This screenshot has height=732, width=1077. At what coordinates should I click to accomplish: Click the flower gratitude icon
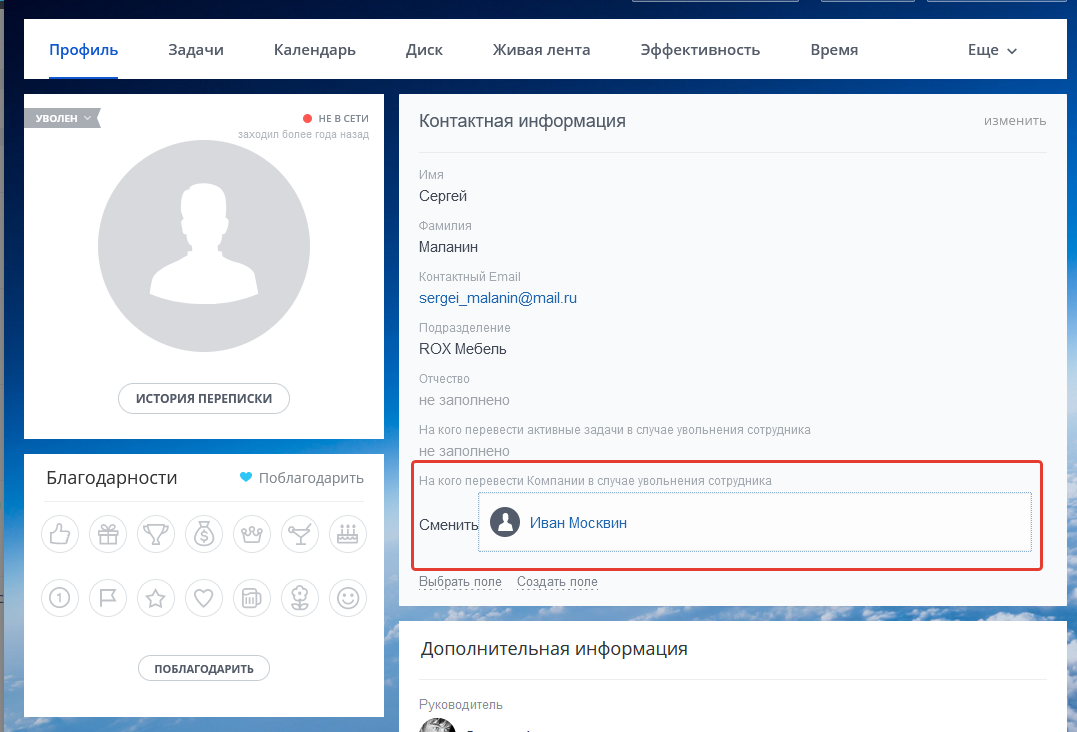click(300, 598)
